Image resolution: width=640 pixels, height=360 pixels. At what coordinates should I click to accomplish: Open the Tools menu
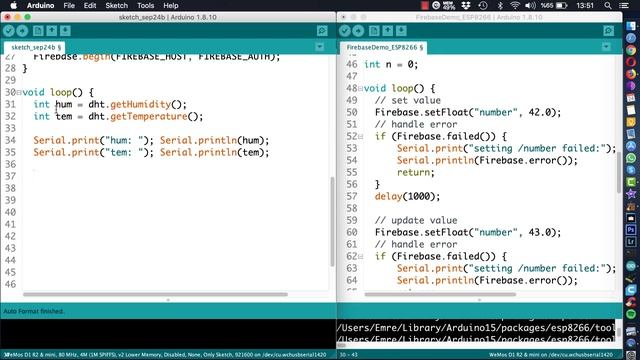(x=145, y=5)
